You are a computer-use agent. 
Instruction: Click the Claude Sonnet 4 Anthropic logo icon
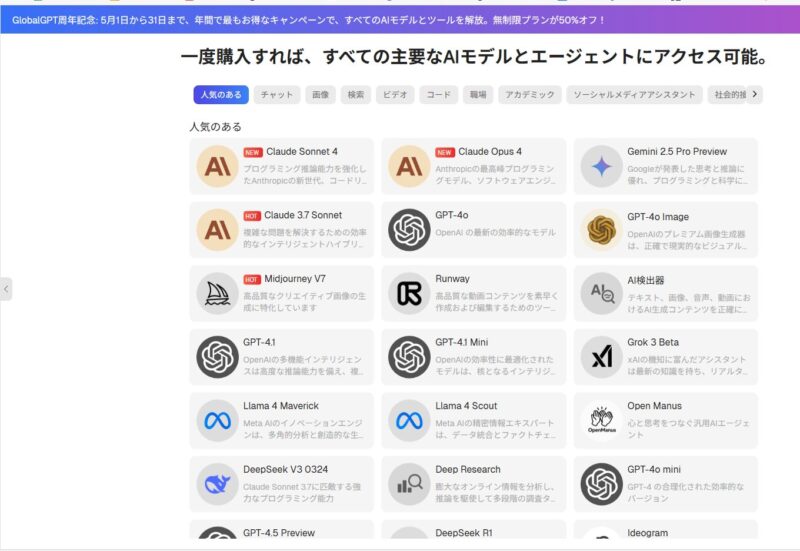217,166
